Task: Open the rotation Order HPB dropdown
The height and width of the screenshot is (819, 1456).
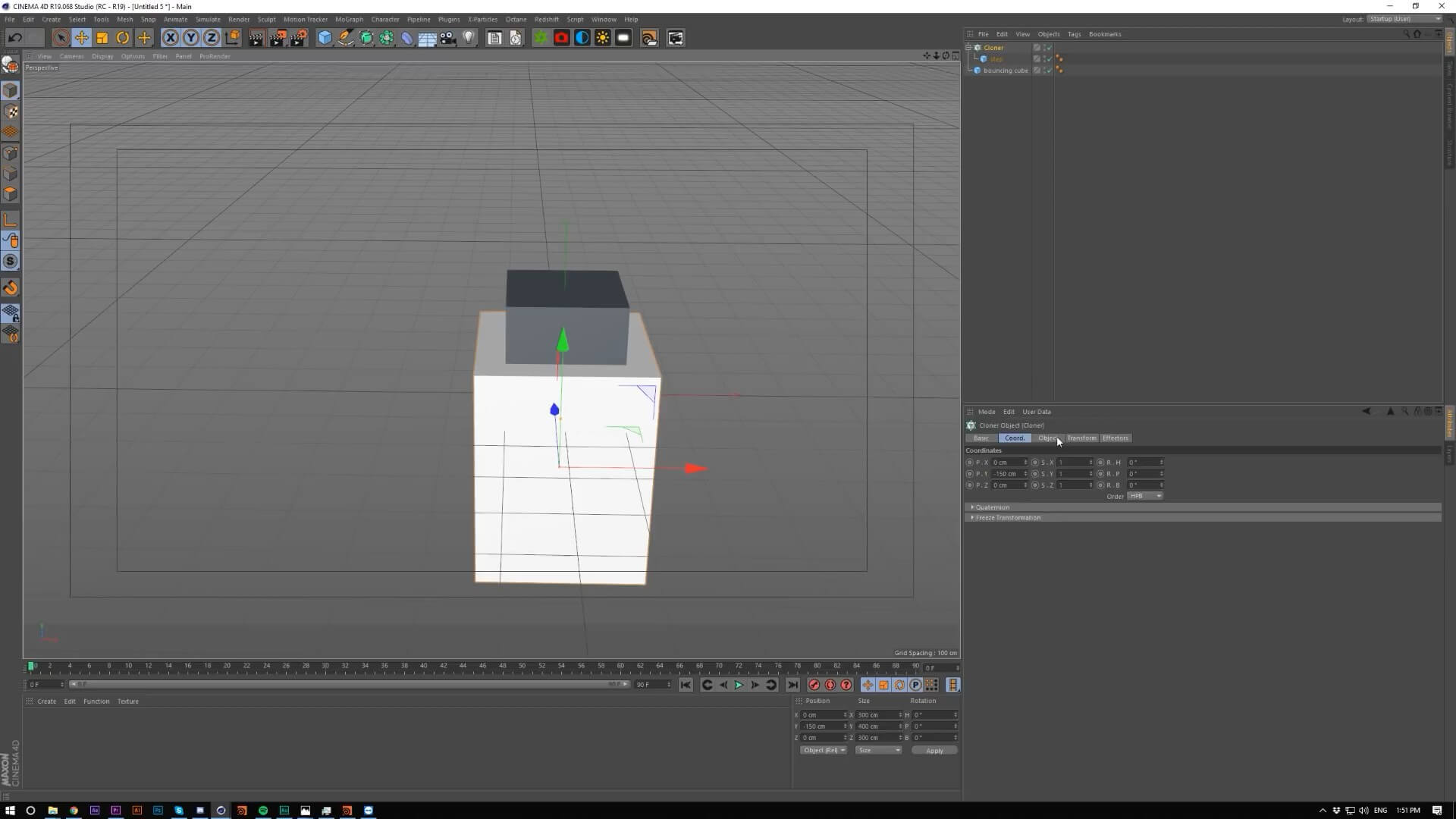Action: (1144, 496)
